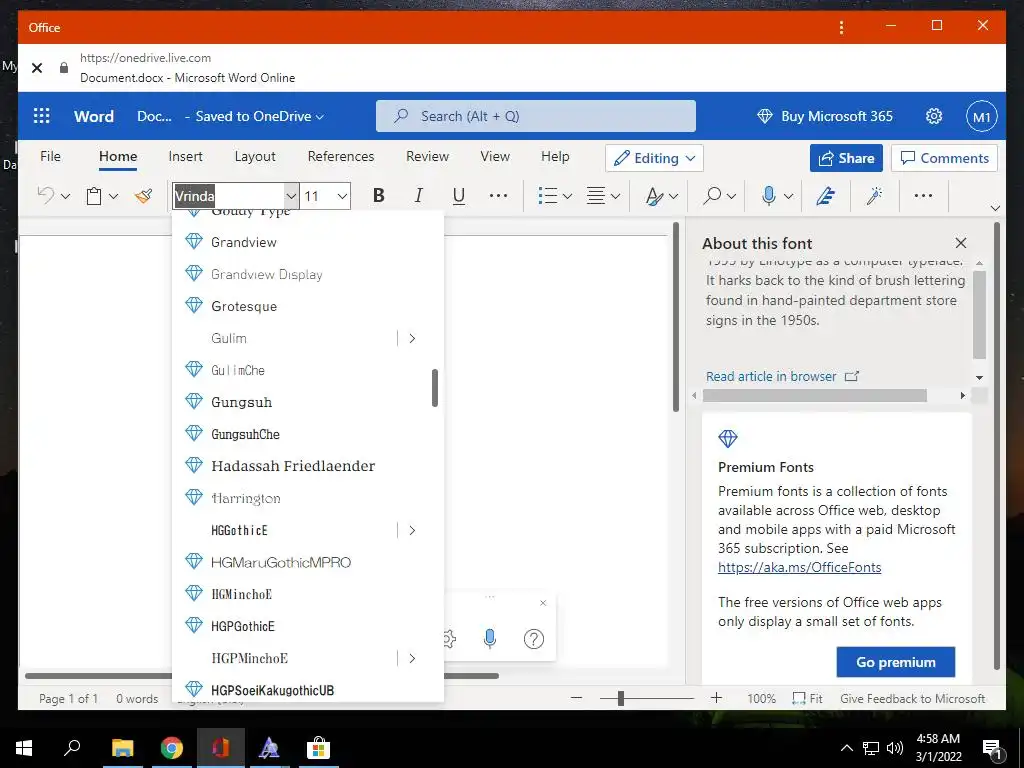
Task: Toggle Underline formatting
Action: pos(459,195)
